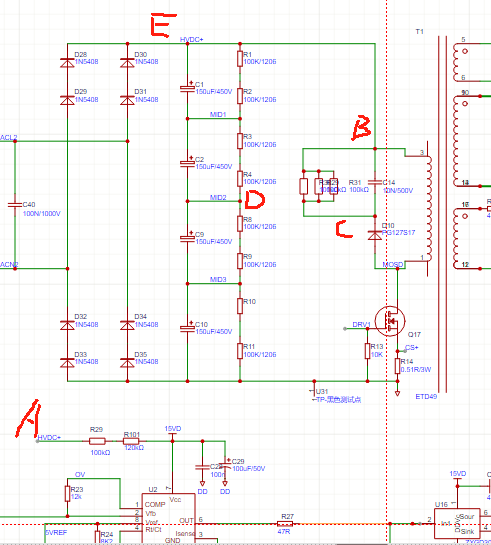Select the D32 diode symbol
The width and height of the screenshot is (491, 545).
pyautogui.click(x=67, y=325)
